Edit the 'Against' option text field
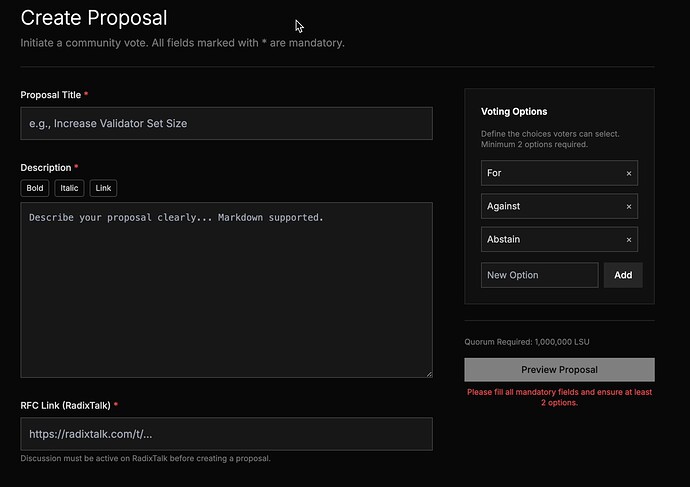Screen dimensions: 690x487 pos(550,207)
